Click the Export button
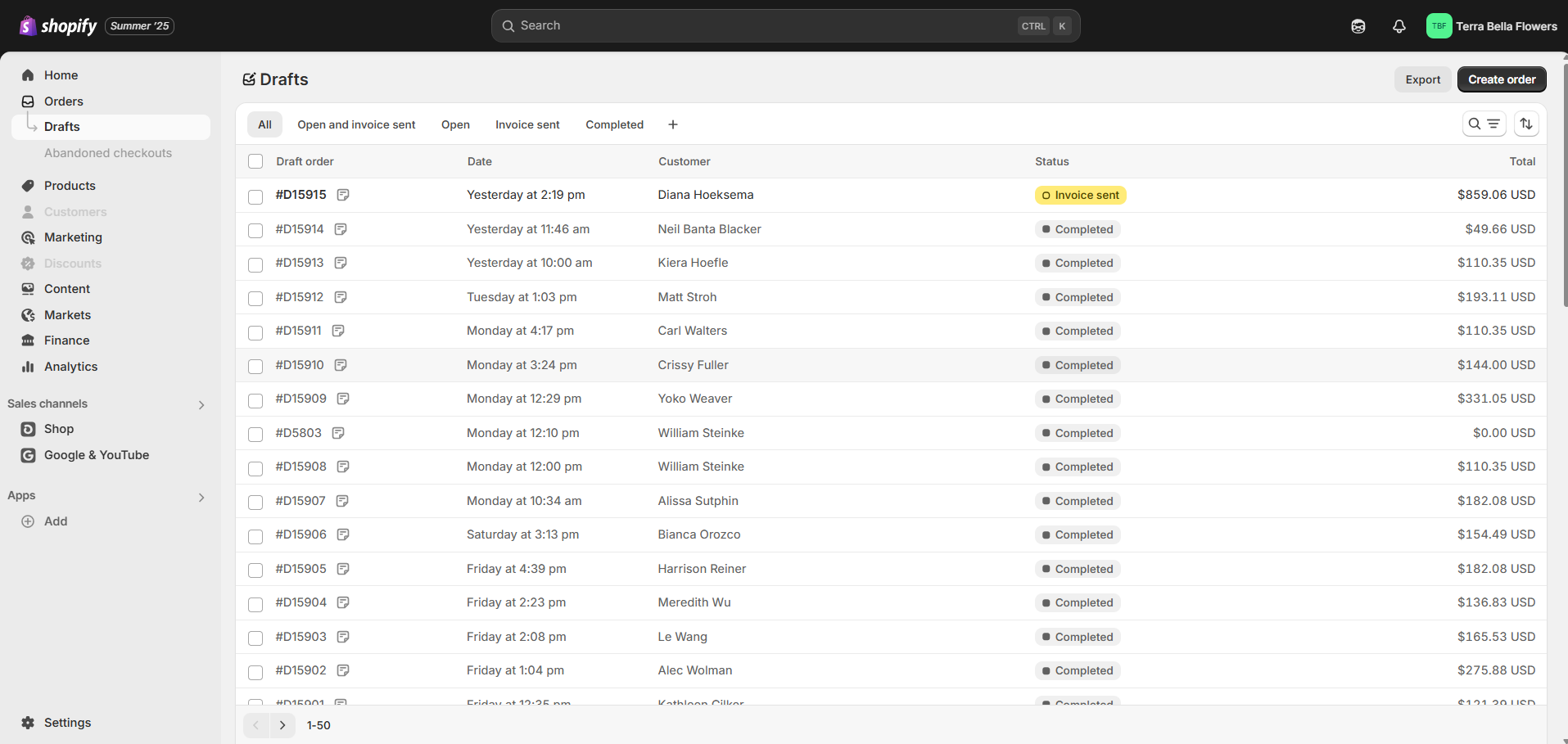1568x744 pixels. click(x=1422, y=79)
